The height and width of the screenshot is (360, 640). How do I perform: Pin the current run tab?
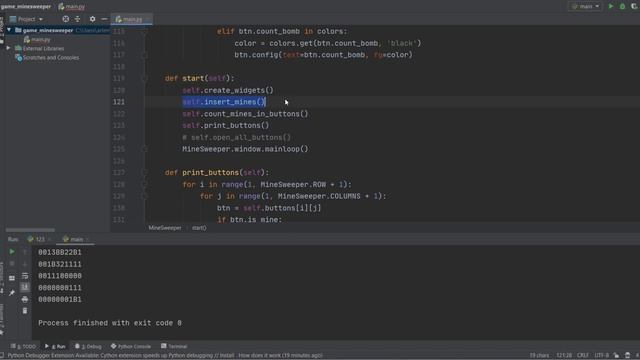[x=12, y=293]
